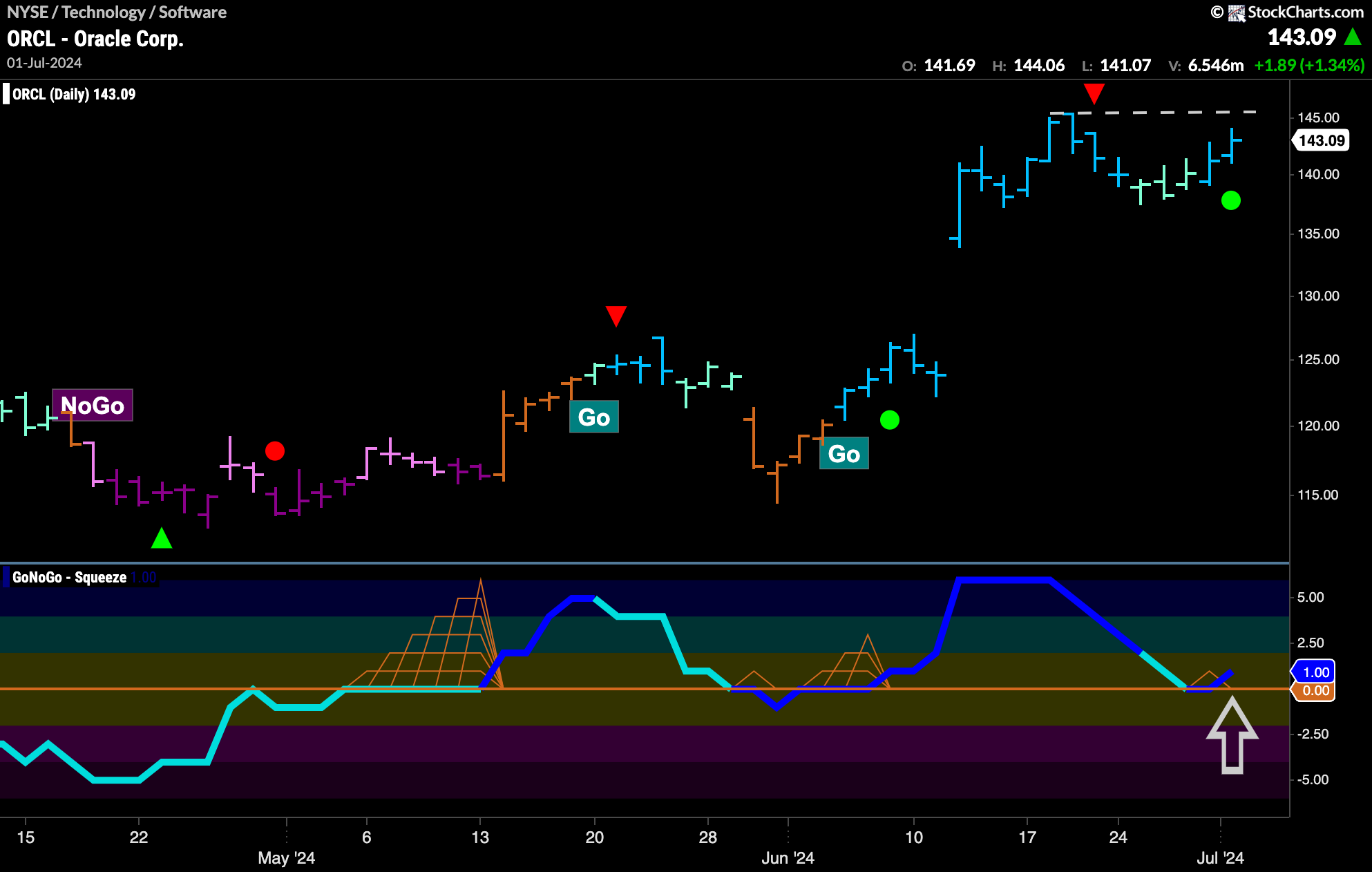The height and width of the screenshot is (872, 1372).
Task: Click the date axis label 24
Action: tap(1118, 837)
